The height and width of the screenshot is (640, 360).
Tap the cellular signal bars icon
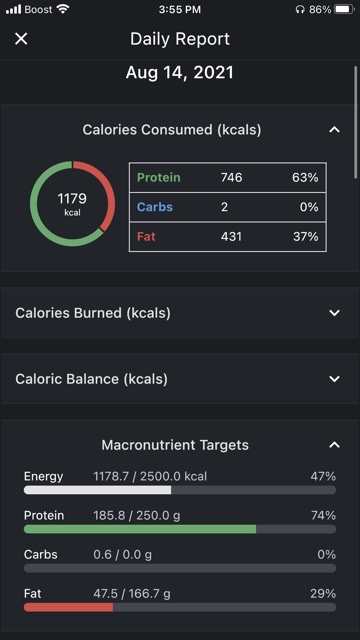coord(13,9)
